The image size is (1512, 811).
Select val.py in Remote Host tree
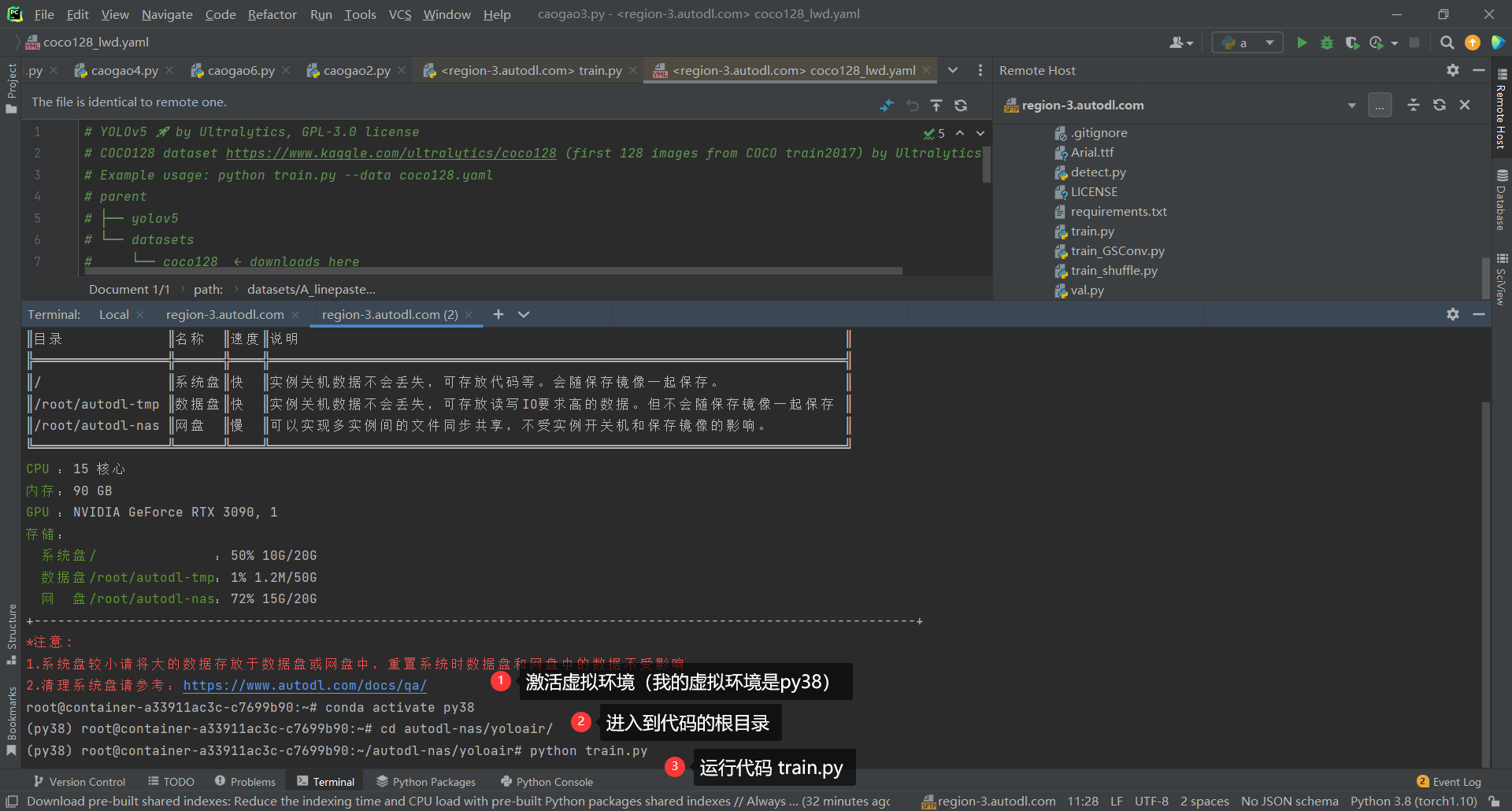coord(1080,291)
